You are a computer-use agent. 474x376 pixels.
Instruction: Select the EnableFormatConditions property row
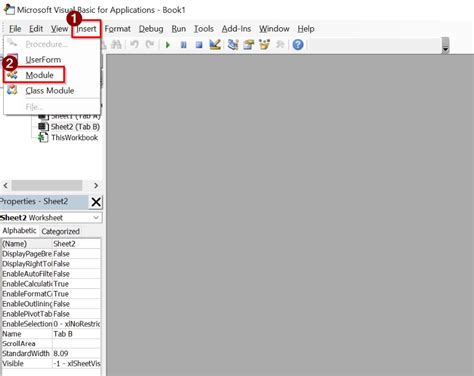[x=51, y=294]
